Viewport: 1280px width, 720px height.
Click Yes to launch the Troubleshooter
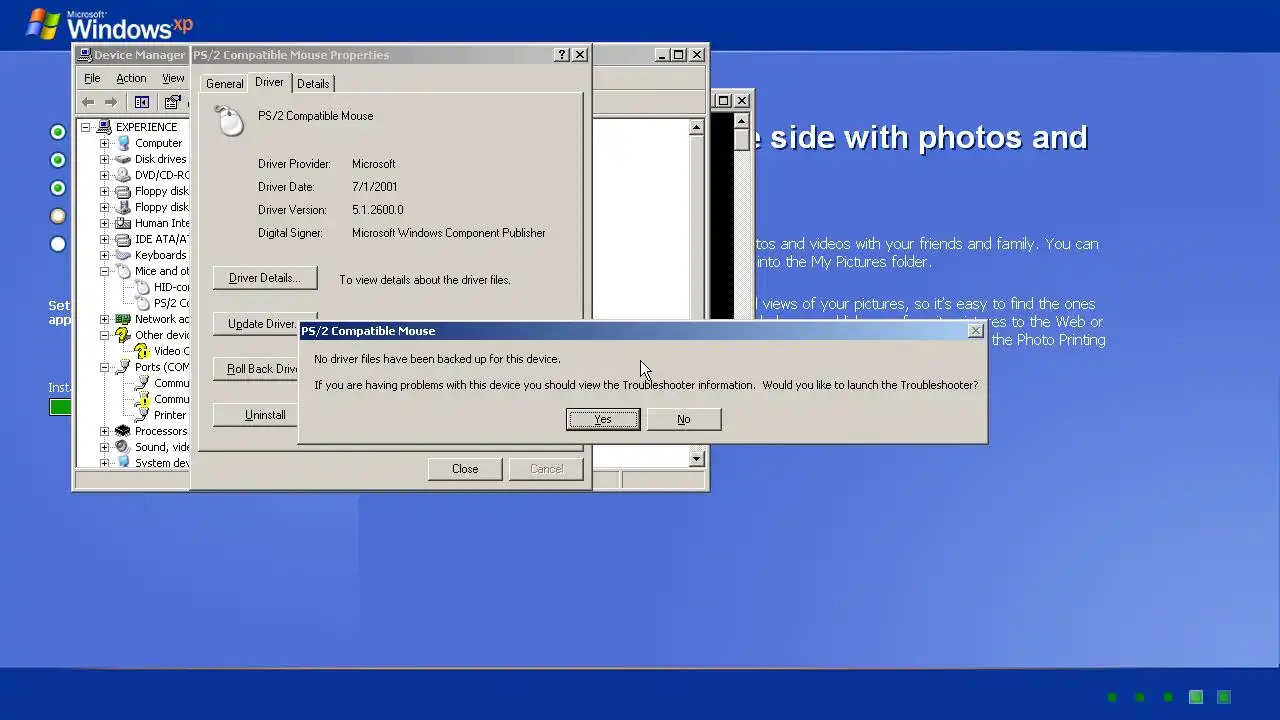pos(603,419)
